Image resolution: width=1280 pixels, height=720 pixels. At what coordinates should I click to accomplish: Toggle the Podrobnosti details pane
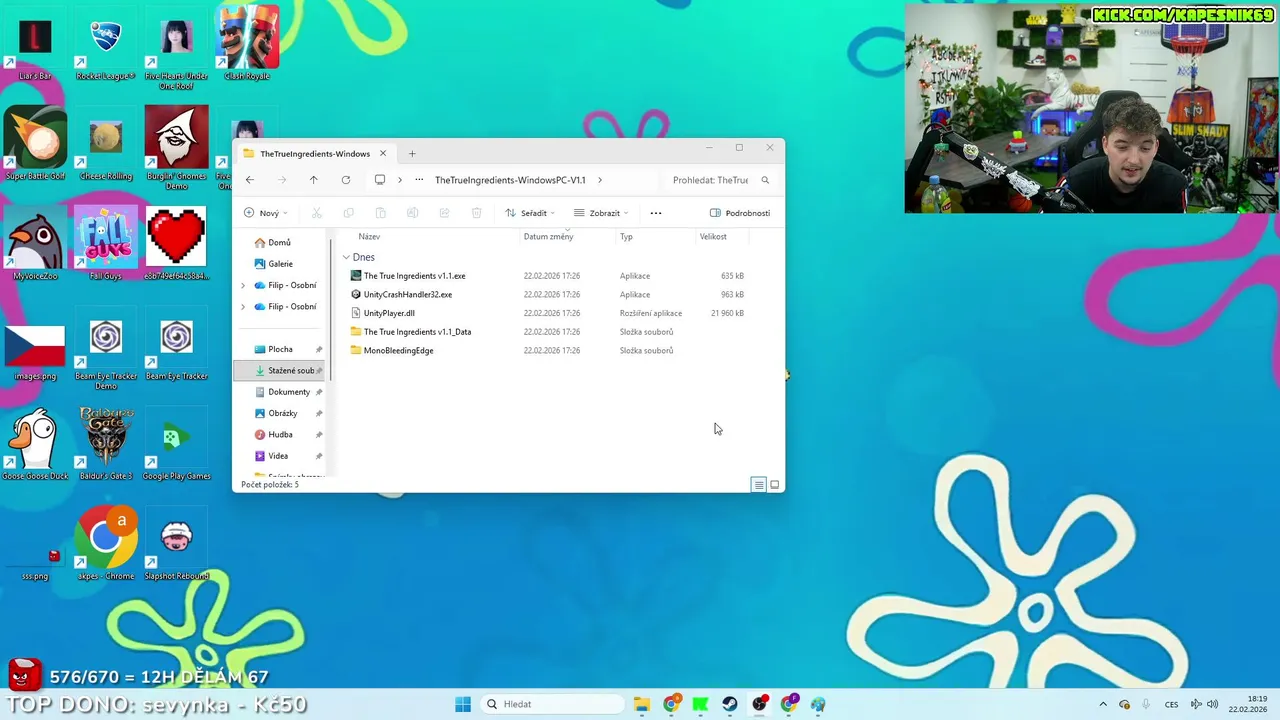(x=740, y=213)
